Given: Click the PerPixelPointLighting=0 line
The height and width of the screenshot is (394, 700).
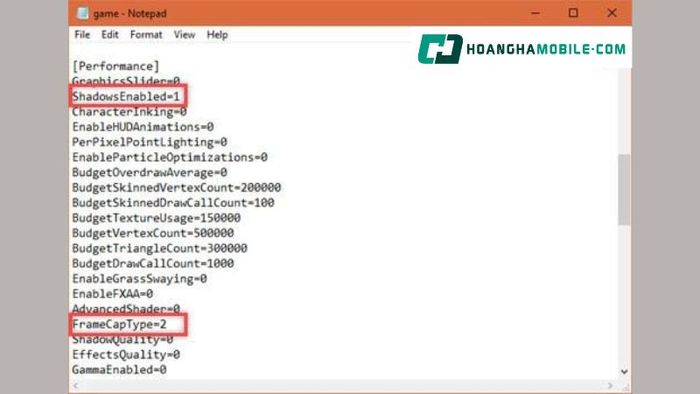Looking at the screenshot, I should (x=150, y=142).
